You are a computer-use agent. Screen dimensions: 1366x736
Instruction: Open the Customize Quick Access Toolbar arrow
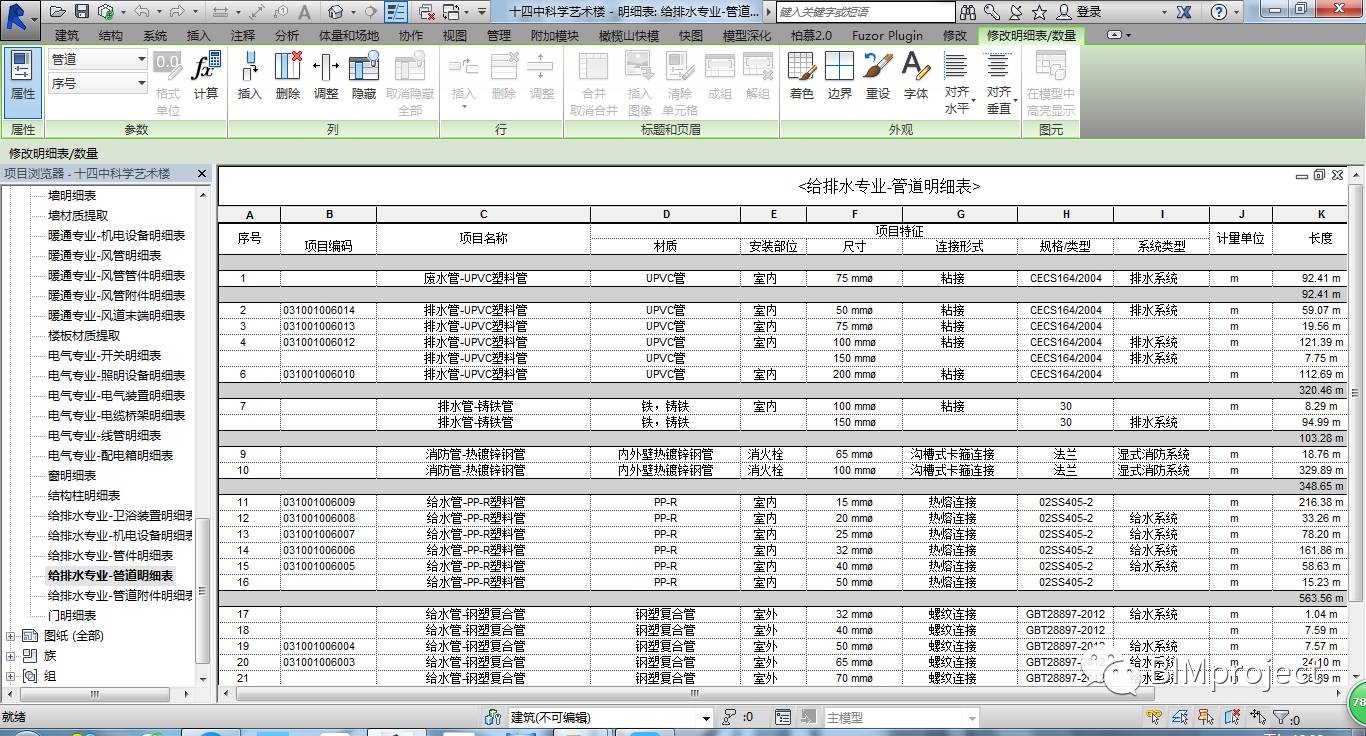[x=482, y=12]
